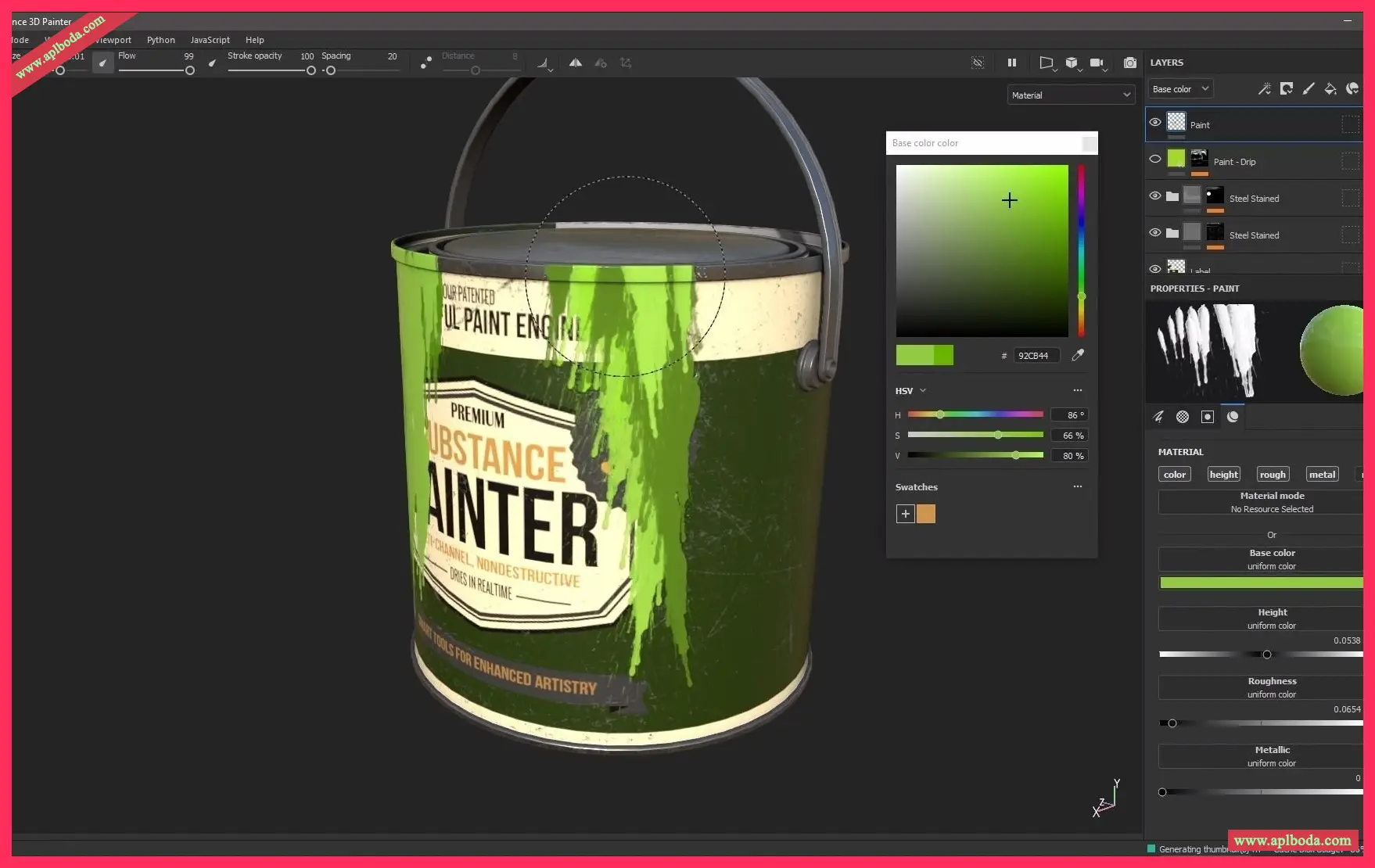Expand the Material viewport mode dropdown
Viewport: 1375px width, 868px height.
coord(1070,95)
